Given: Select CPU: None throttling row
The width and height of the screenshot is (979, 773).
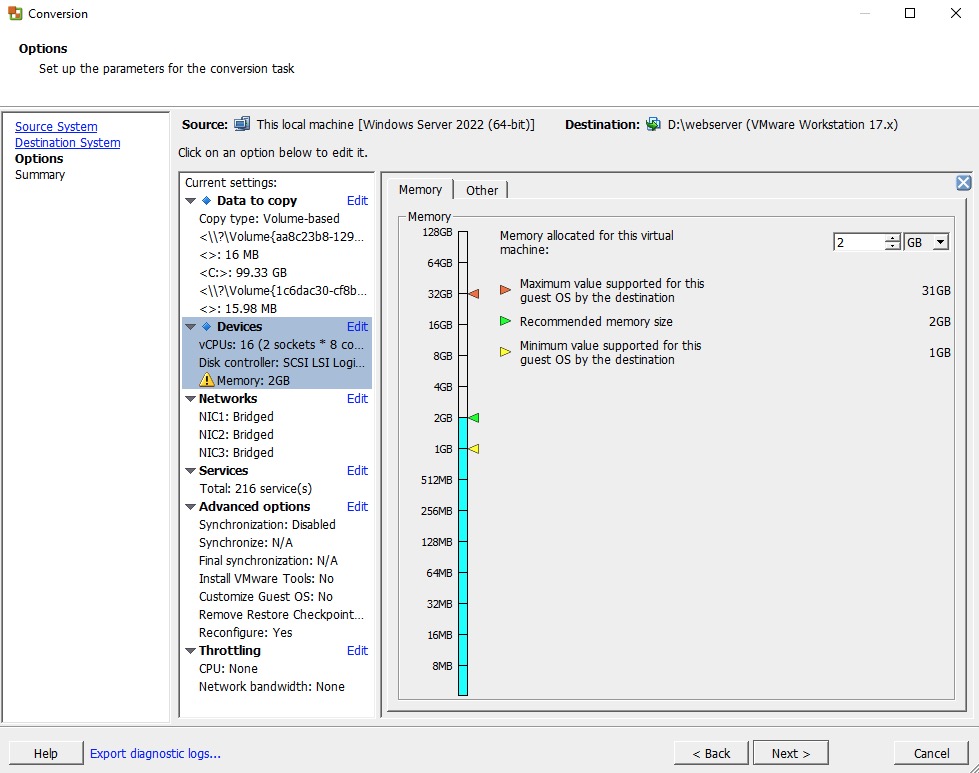Looking at the screenshot, I should [x=277, y=668].
